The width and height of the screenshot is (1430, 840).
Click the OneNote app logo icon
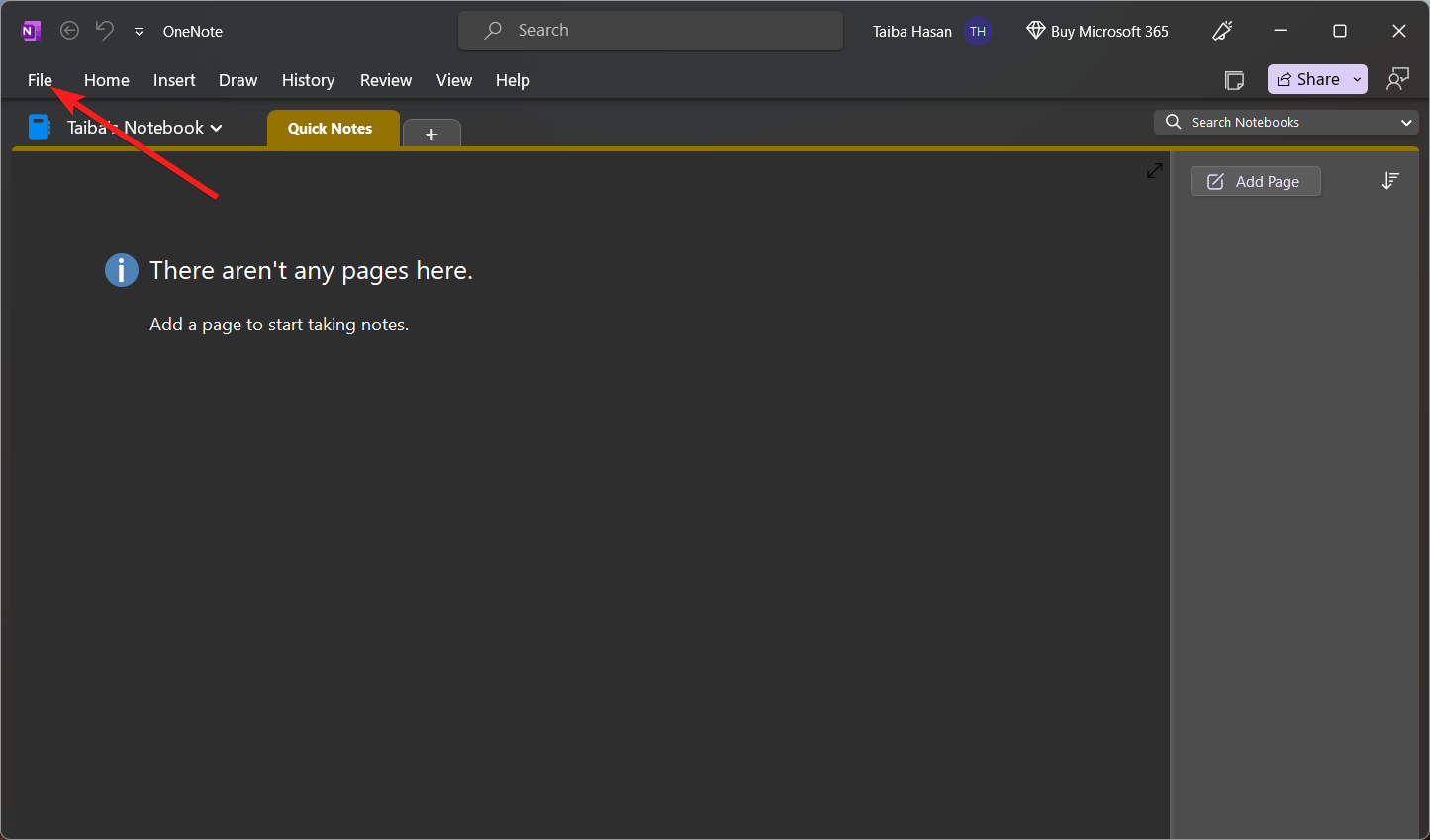click(31, 31)
